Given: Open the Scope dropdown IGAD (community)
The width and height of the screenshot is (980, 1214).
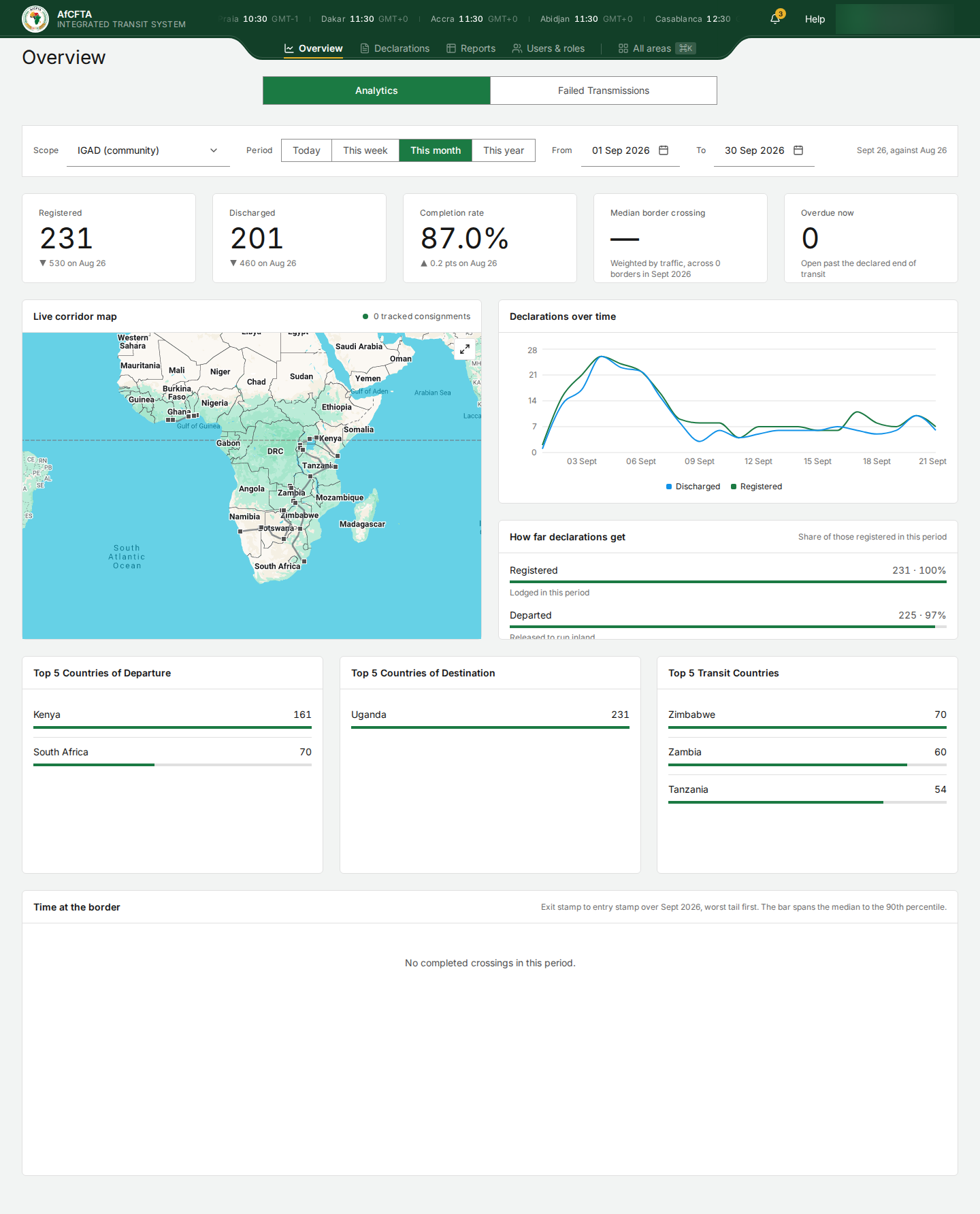Looking at the screenshot, I should pos(148,150).
